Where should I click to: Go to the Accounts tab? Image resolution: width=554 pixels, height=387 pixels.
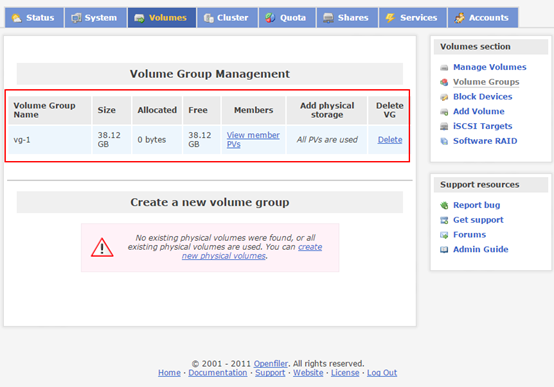(x=483, y=18)
